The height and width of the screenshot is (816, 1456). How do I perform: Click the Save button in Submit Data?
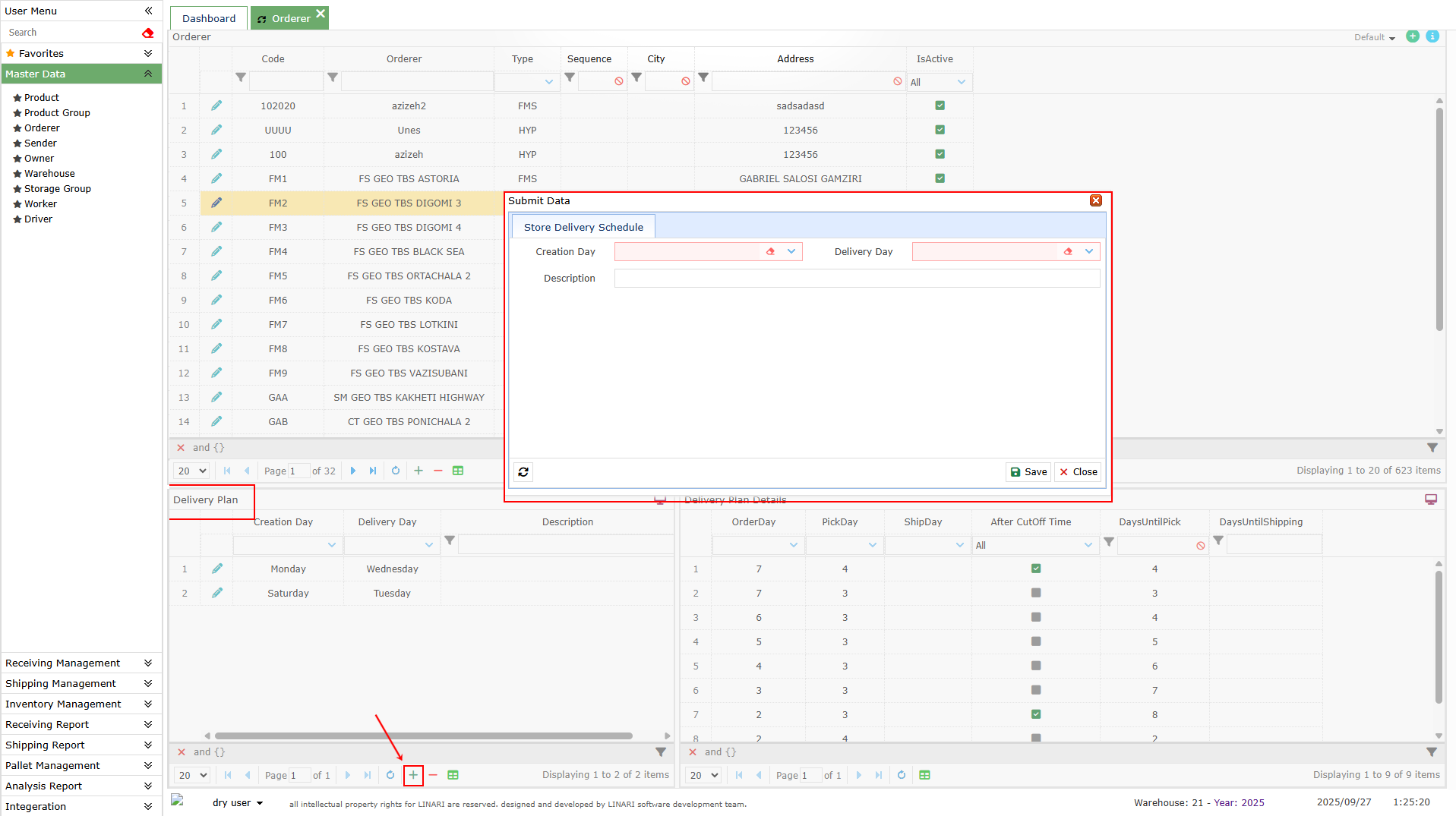click(1028, 472)
